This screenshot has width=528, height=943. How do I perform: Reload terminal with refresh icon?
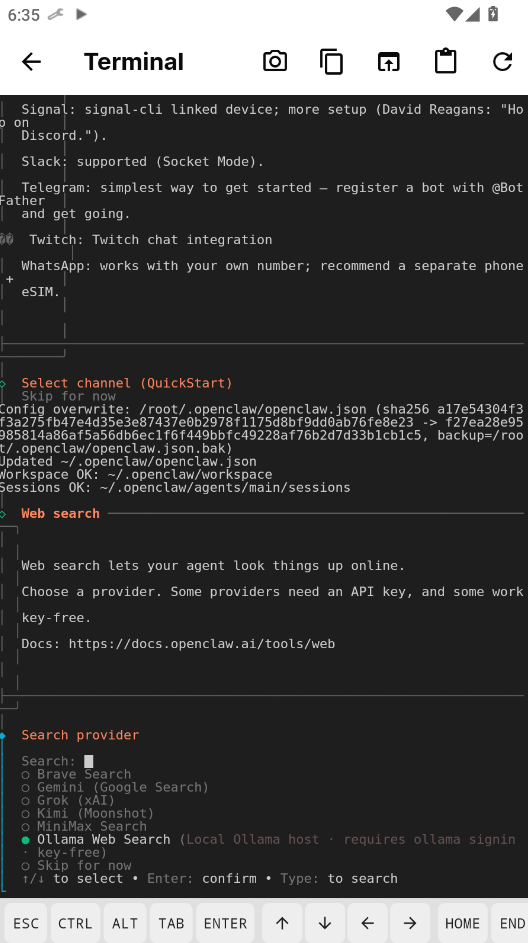tap(502, 61)
